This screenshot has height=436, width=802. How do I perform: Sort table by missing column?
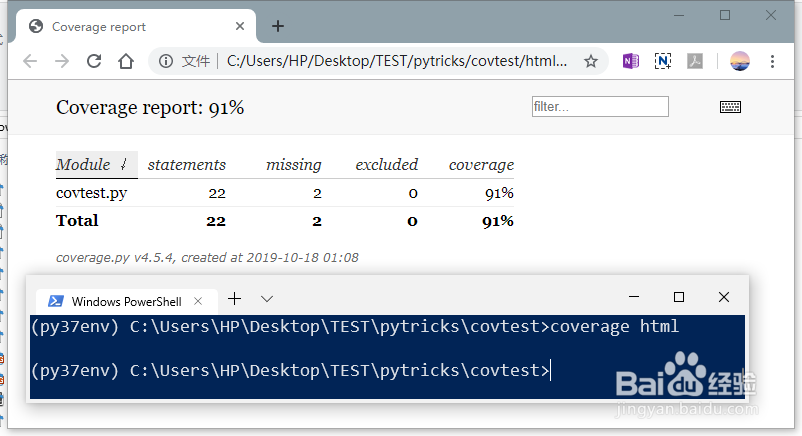[293, 165]
